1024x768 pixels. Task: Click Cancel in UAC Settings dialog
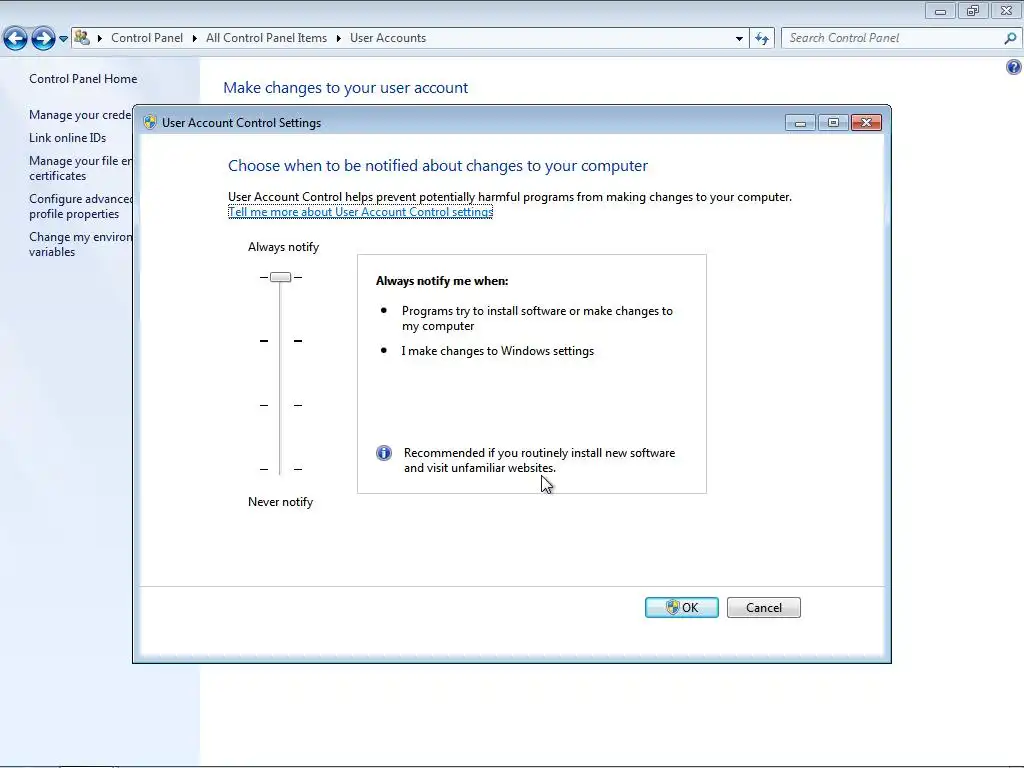[x=763, y=607]
